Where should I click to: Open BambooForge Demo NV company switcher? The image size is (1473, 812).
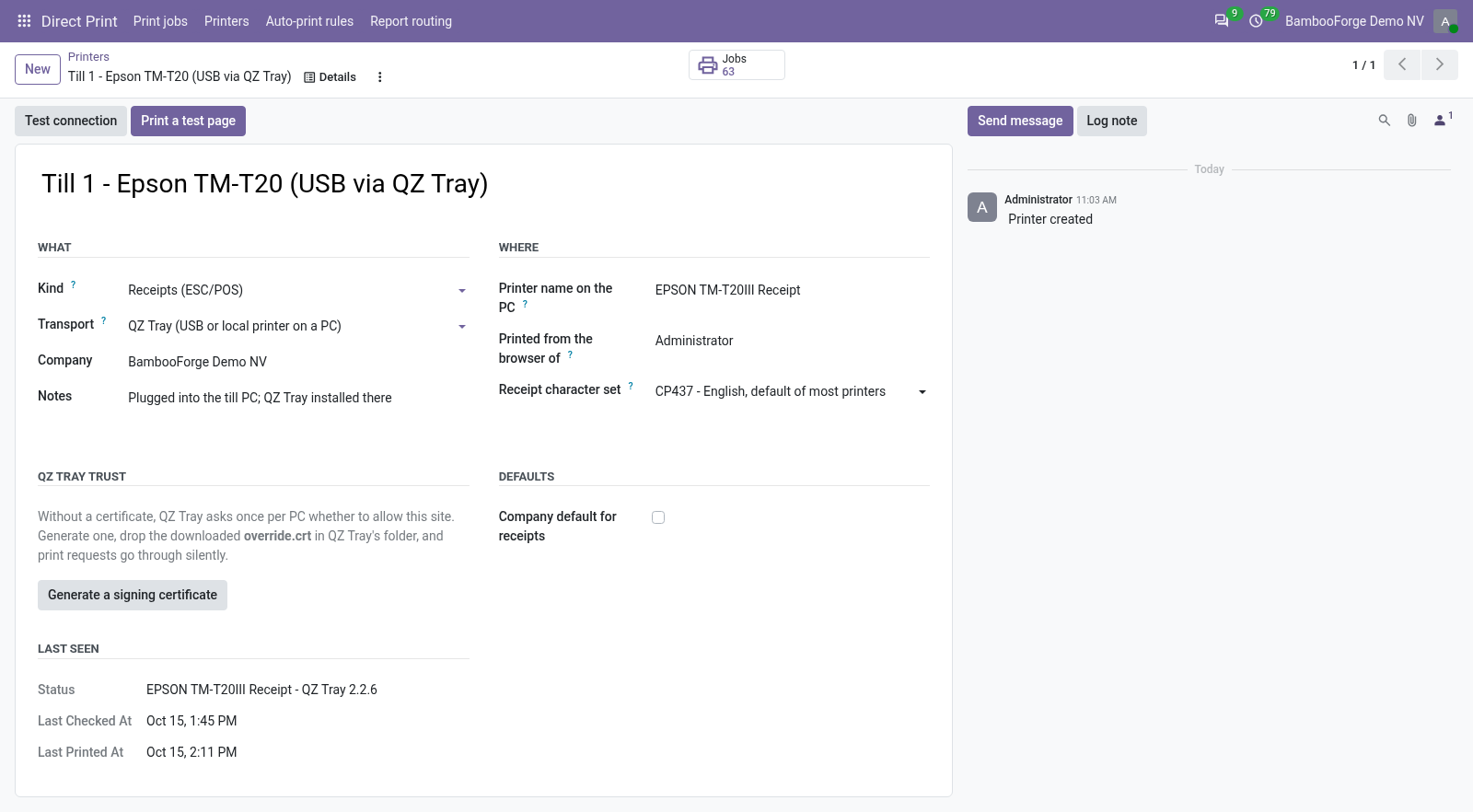[1354, 21]
